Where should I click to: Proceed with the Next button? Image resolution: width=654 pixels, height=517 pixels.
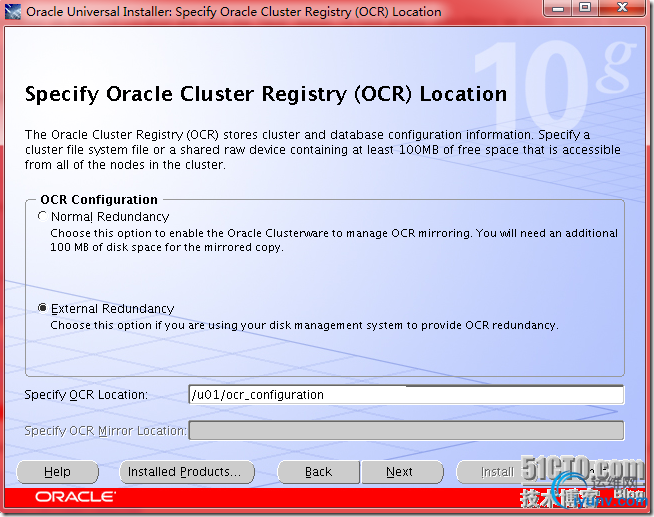point(402,472)
